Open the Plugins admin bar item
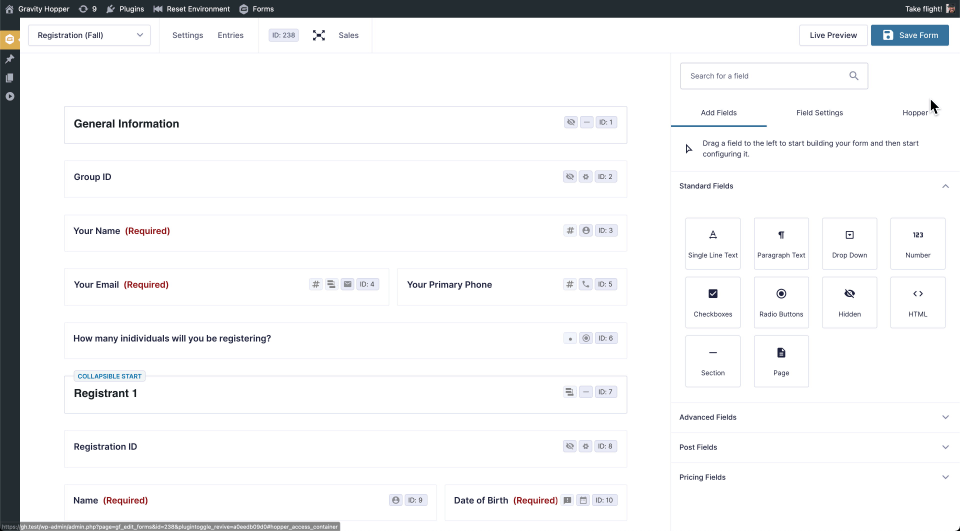 tap(125, 9)
